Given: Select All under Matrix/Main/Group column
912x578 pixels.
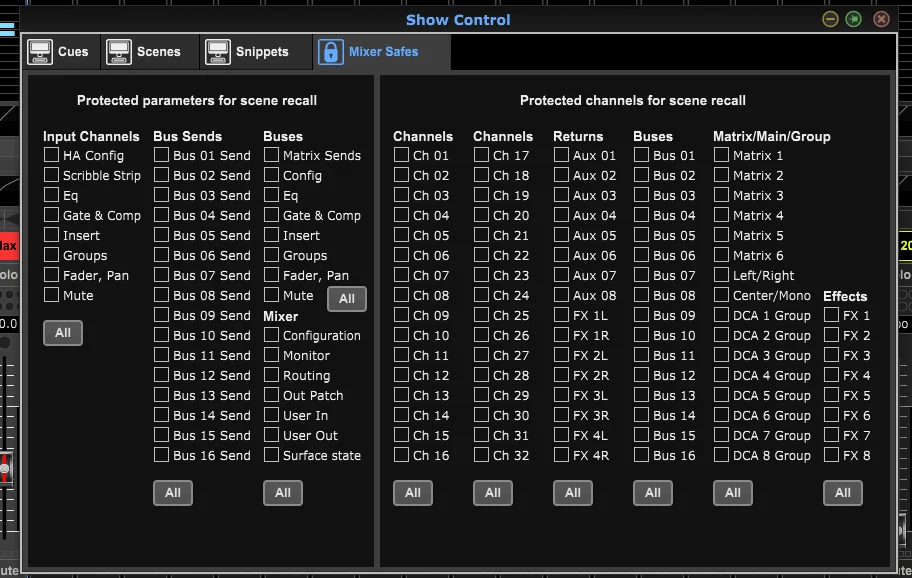Looking at the screenshot, I should [733, 493].
